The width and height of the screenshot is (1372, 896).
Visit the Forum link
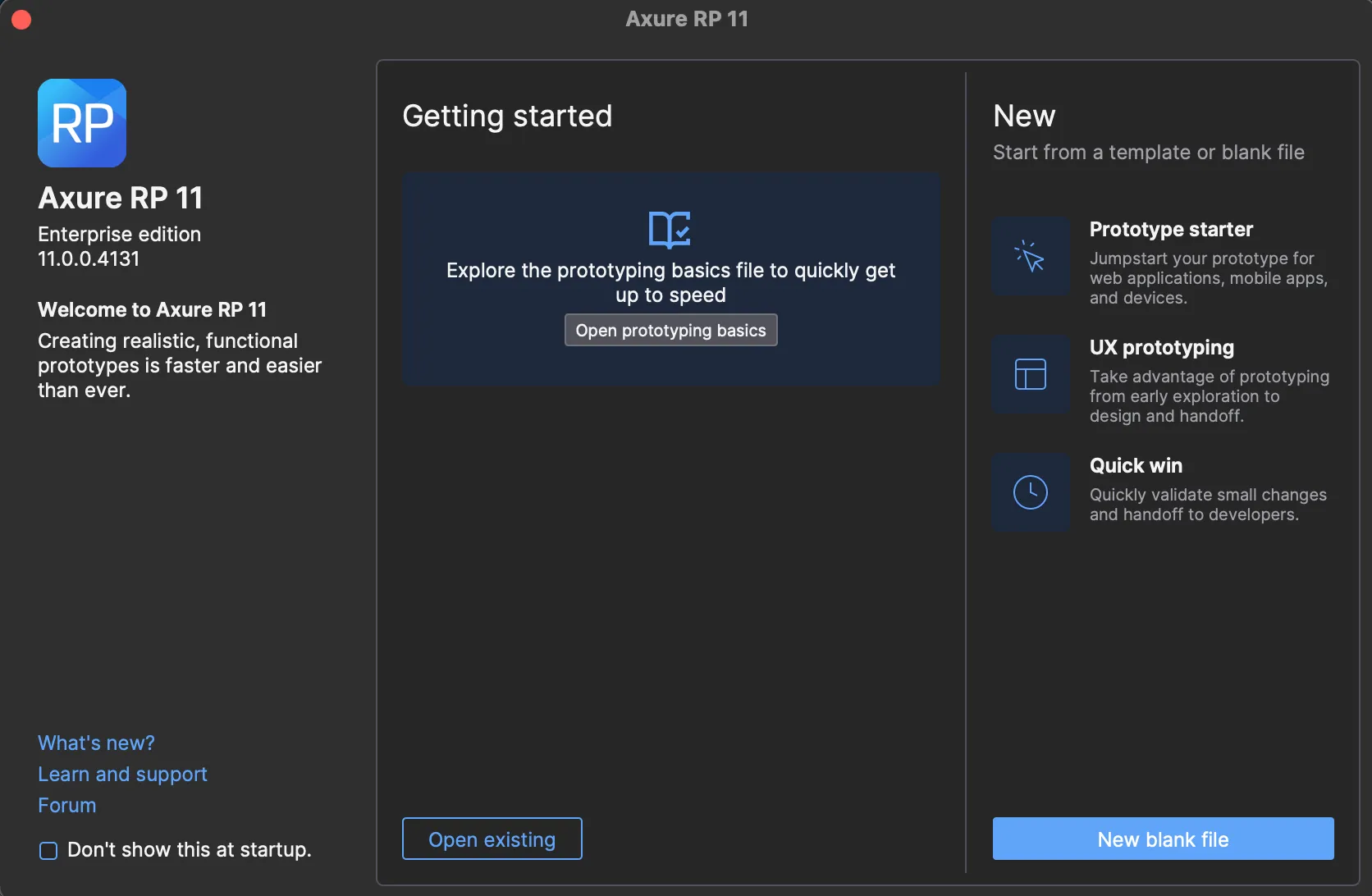click(67, 805)
